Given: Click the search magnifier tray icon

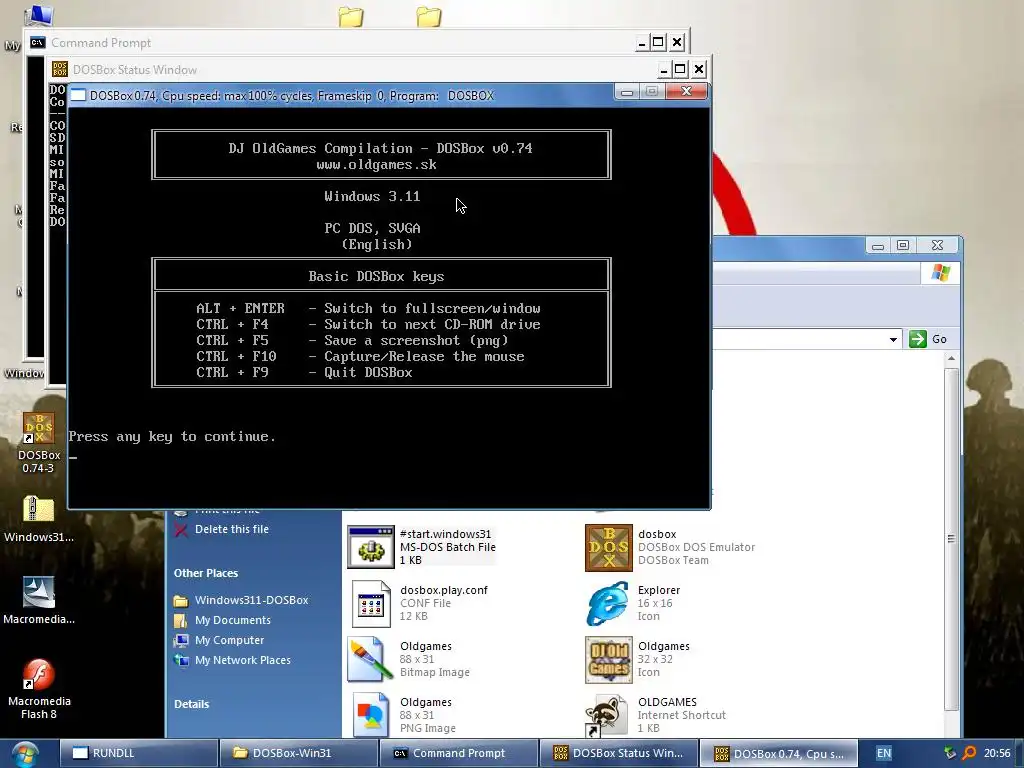Looking at the screenshot, I should coord(969,753).
